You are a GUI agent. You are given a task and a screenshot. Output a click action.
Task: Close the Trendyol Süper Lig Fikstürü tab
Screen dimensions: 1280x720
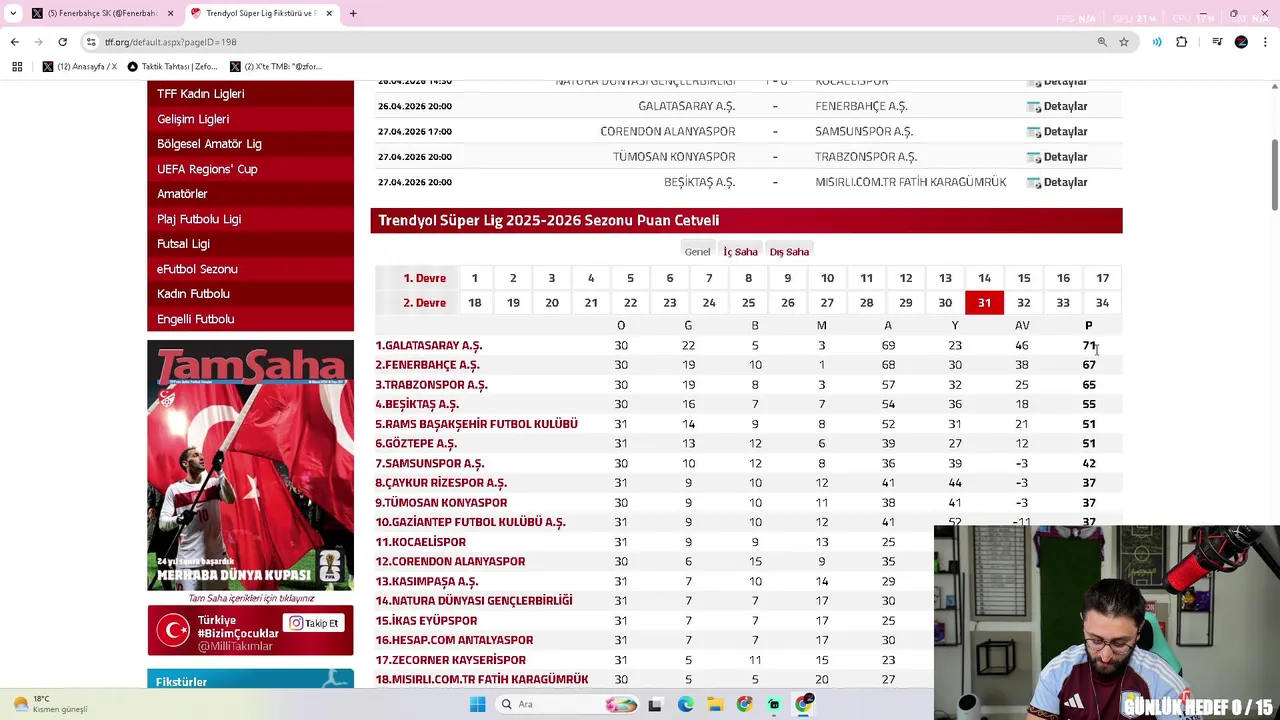[x=327, y=13]
